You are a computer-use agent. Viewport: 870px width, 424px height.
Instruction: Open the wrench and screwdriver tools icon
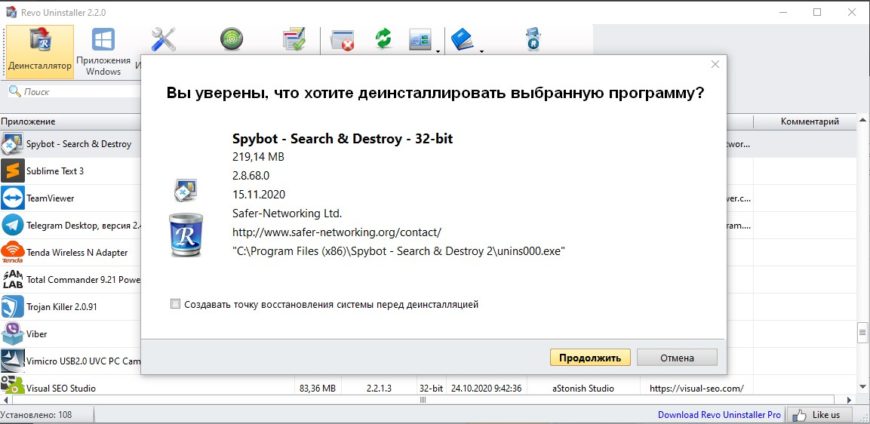(x=163, y=40)
